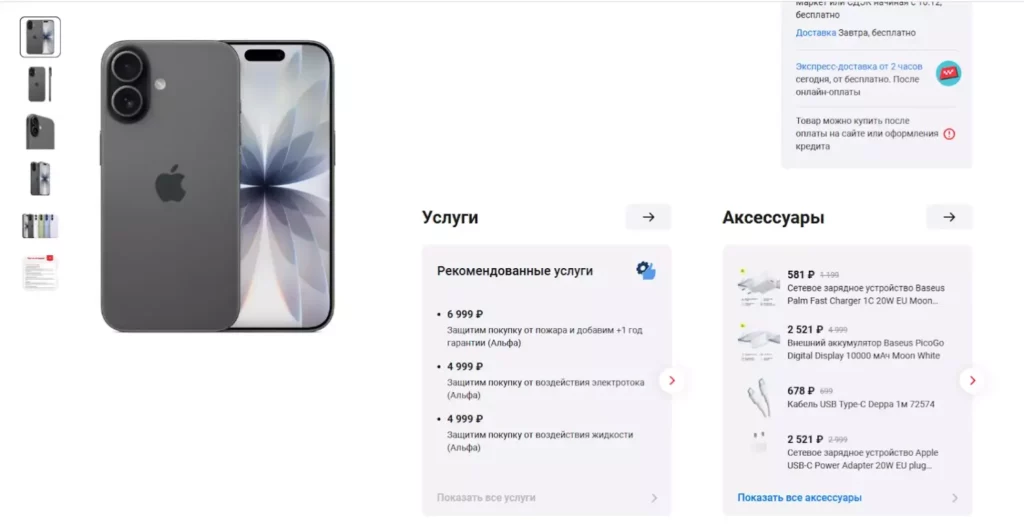Click the red carousel arrow on accessories card
This screenshot has width=1024, height=526.
click(x=972, y=380)
